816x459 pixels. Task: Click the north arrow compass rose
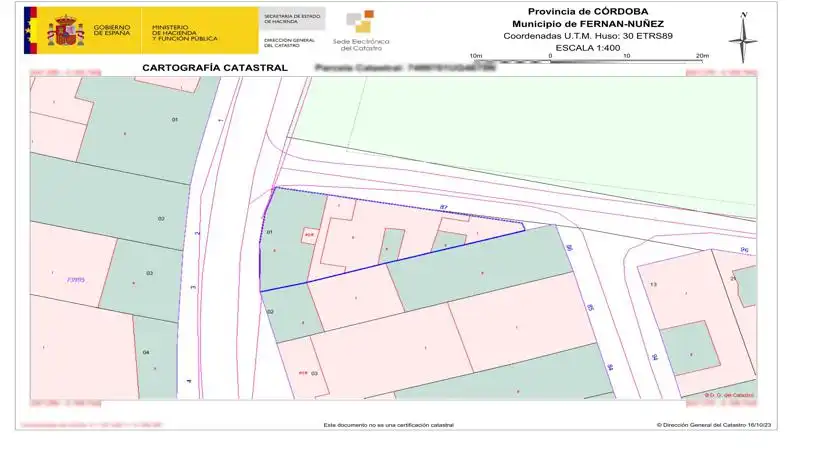pos(743,37)
